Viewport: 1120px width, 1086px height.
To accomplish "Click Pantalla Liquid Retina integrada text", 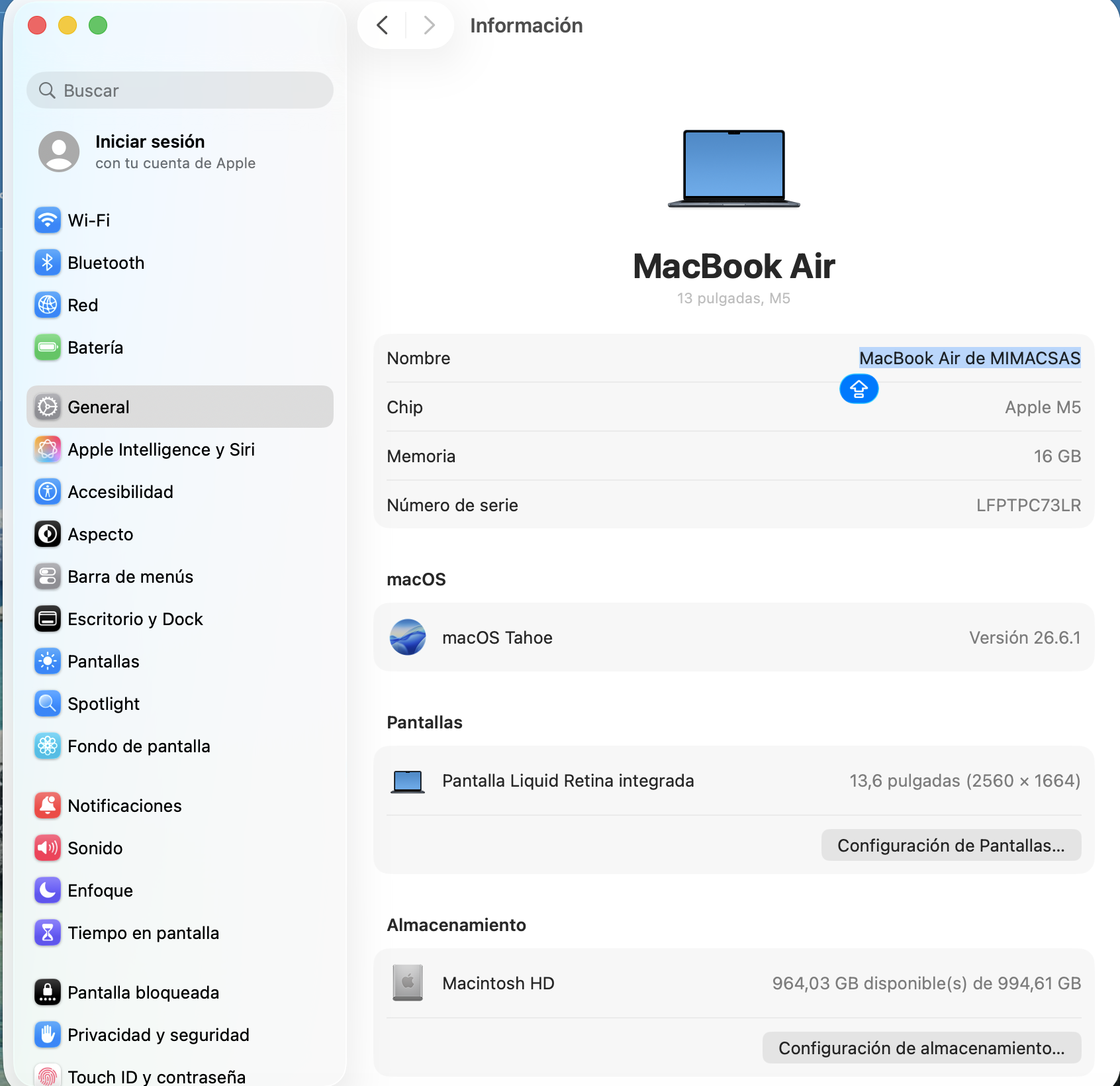I will tap(568, 781).
